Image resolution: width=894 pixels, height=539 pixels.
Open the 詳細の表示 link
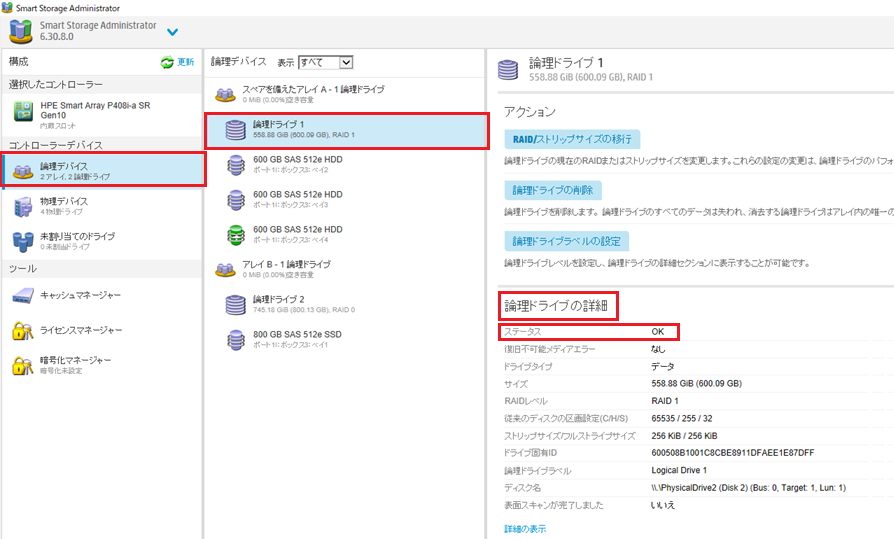click(x=525, y=529)
